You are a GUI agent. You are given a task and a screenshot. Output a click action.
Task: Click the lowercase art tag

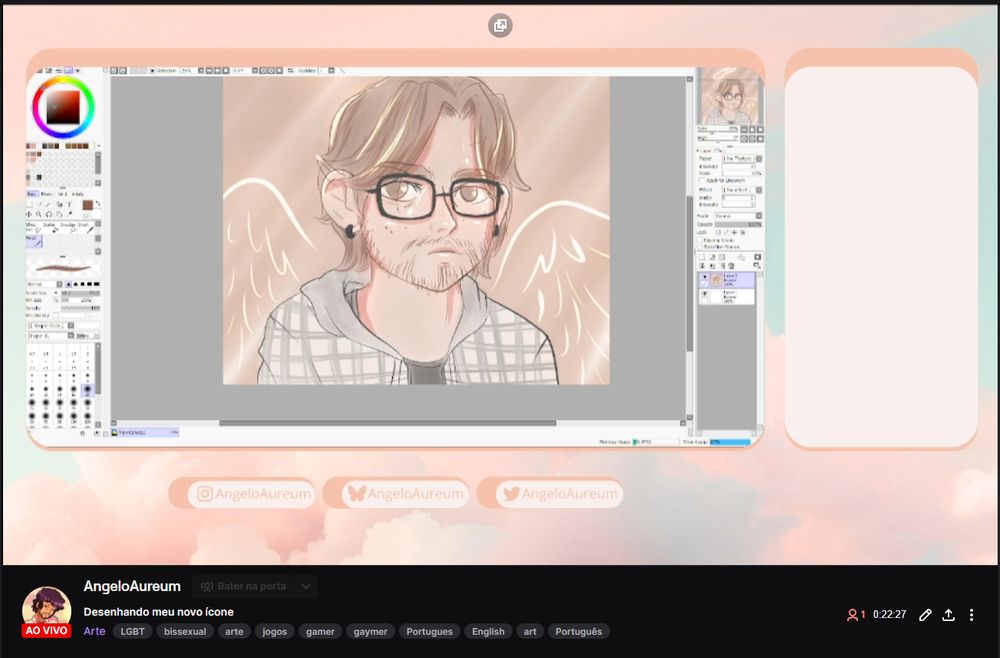[x=530, y=631]
